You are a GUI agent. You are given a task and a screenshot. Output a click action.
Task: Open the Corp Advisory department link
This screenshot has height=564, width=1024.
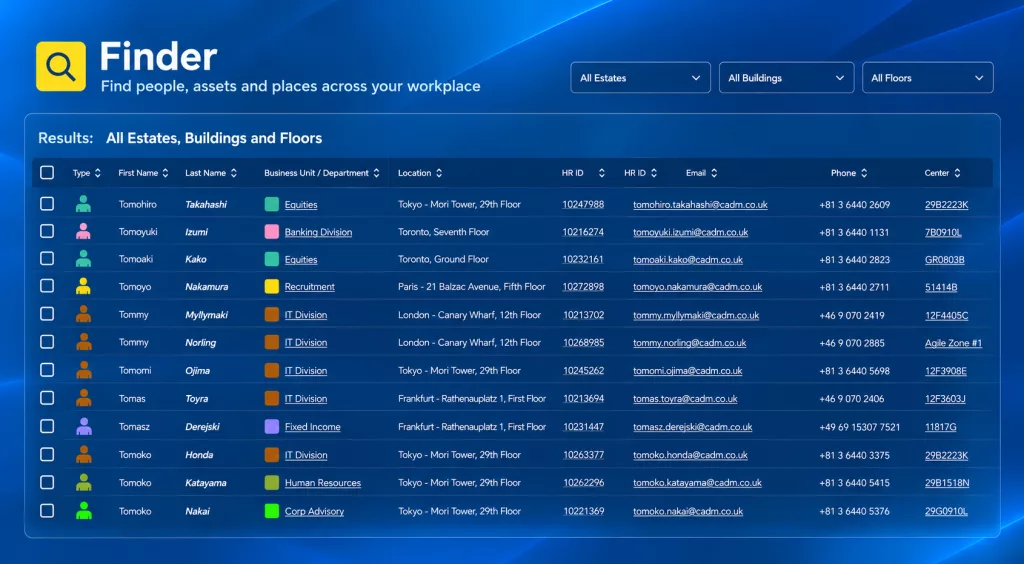coord(314,511)
